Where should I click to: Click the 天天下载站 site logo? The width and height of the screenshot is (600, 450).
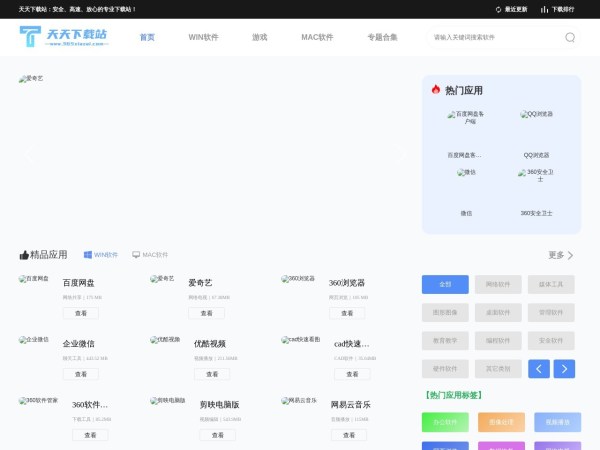point(64,38)
